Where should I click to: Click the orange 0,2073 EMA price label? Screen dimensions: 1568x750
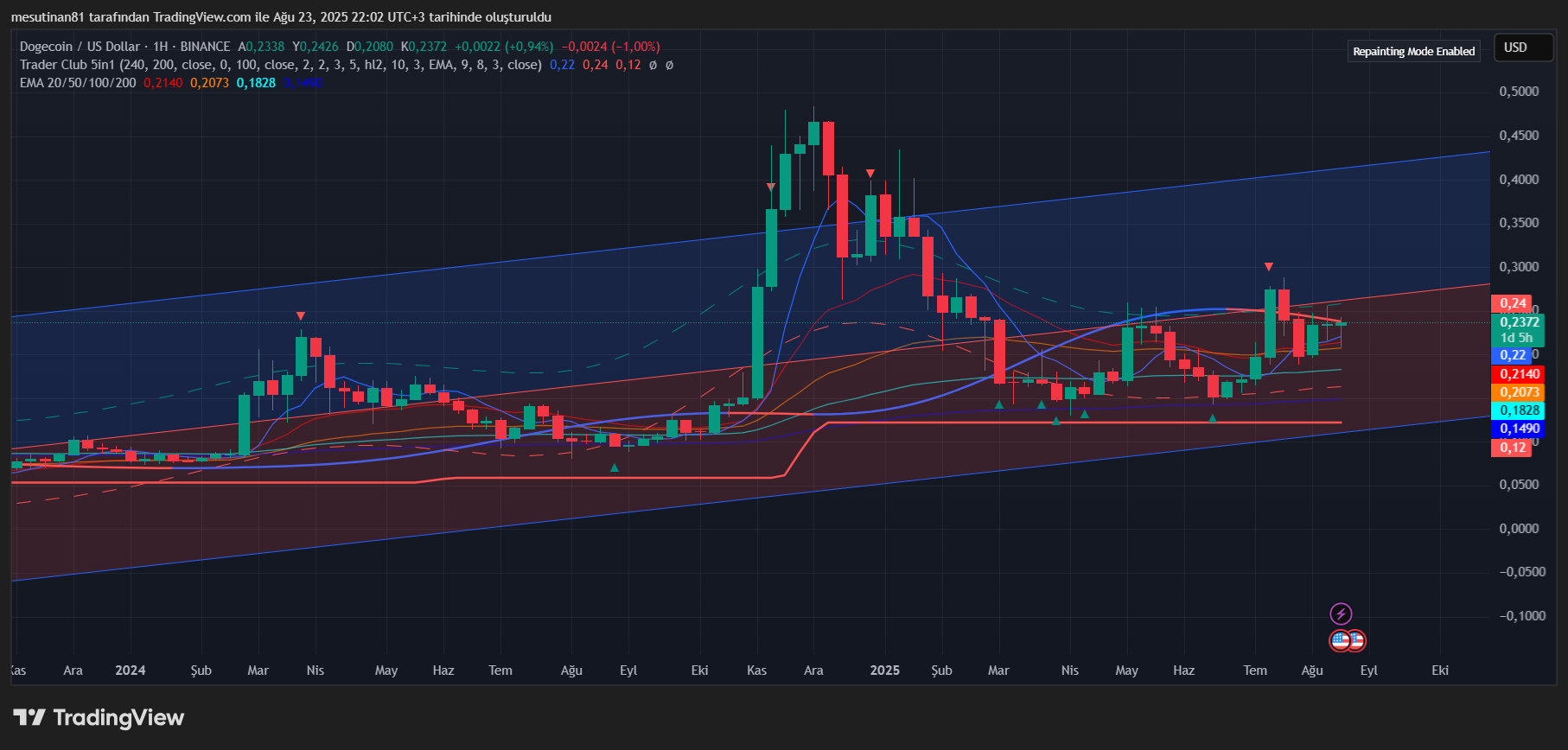tap(1519, 392)
